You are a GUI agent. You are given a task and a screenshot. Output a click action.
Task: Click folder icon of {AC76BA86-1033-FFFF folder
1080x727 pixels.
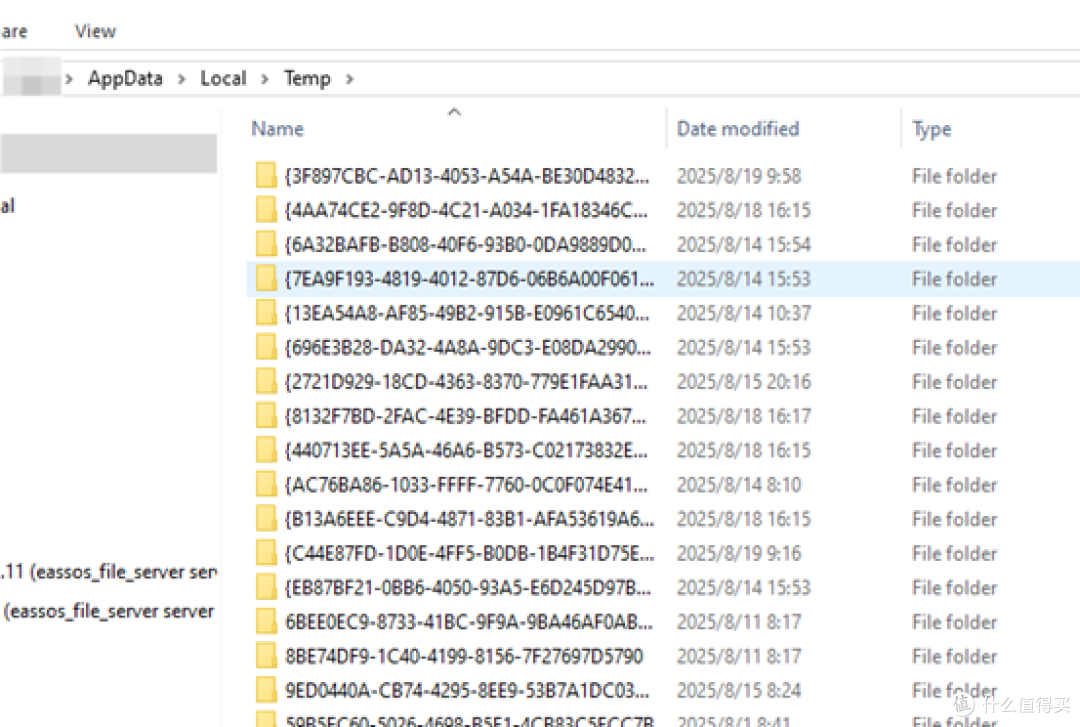click(x=266, y=484)
